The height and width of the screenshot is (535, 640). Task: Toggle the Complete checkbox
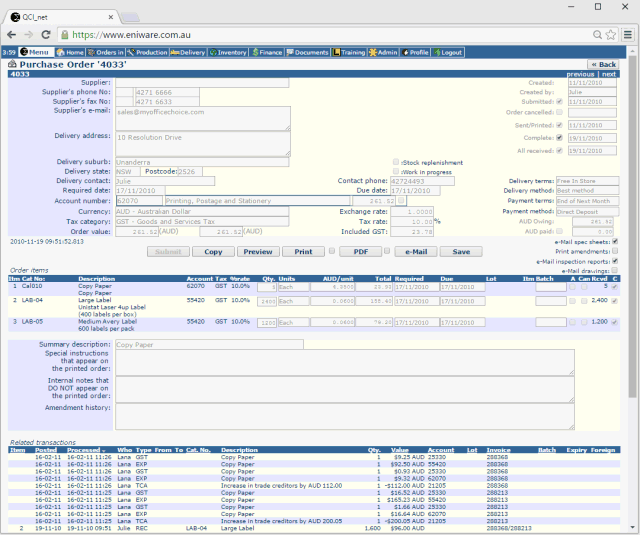(x=560, y=138)
